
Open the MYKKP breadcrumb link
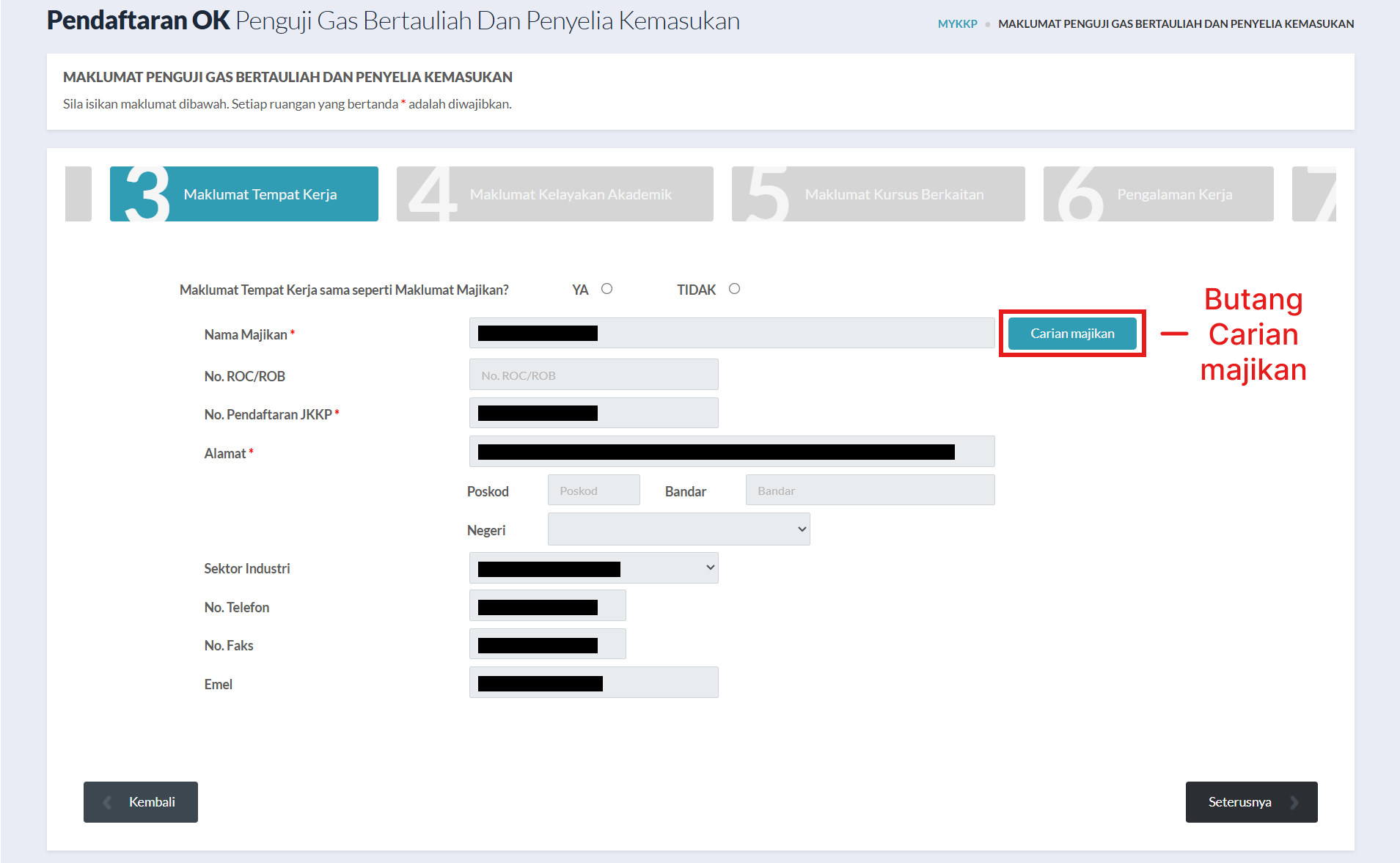pos(957,23)
